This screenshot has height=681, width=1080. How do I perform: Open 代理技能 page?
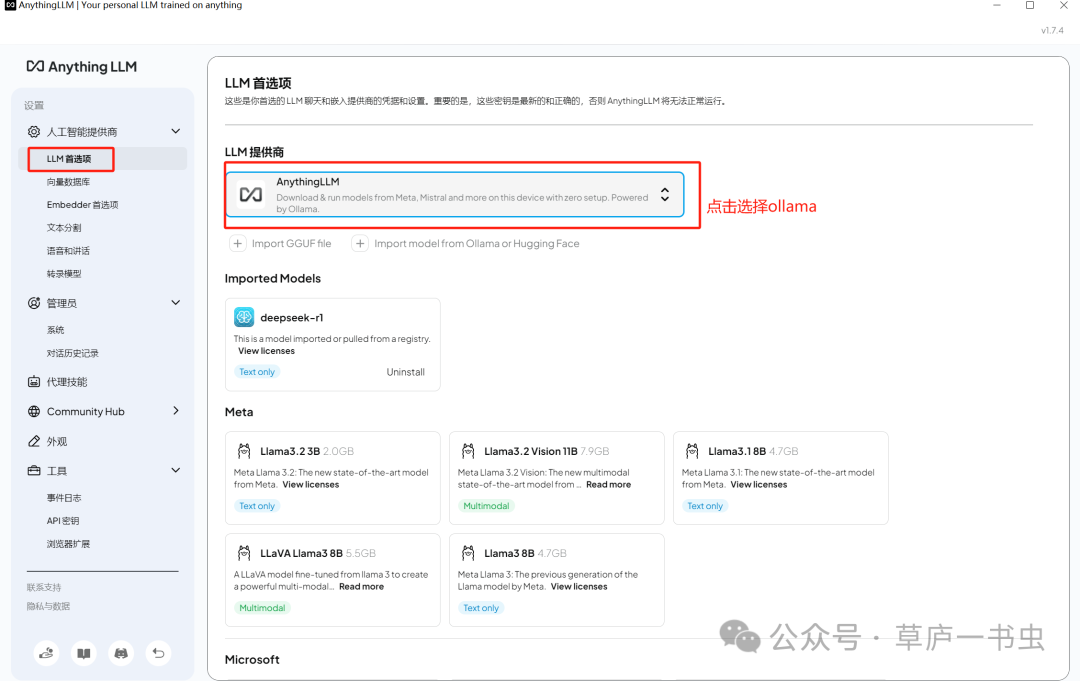67,382
